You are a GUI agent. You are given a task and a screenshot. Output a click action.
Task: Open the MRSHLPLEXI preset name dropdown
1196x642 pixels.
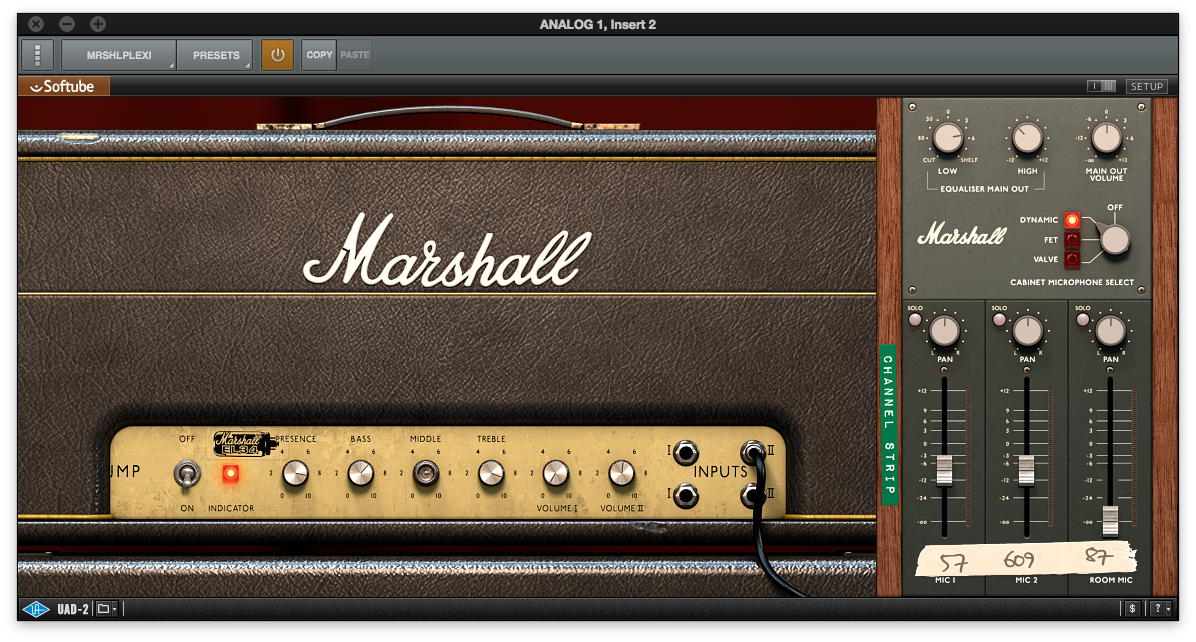[119, 55]
